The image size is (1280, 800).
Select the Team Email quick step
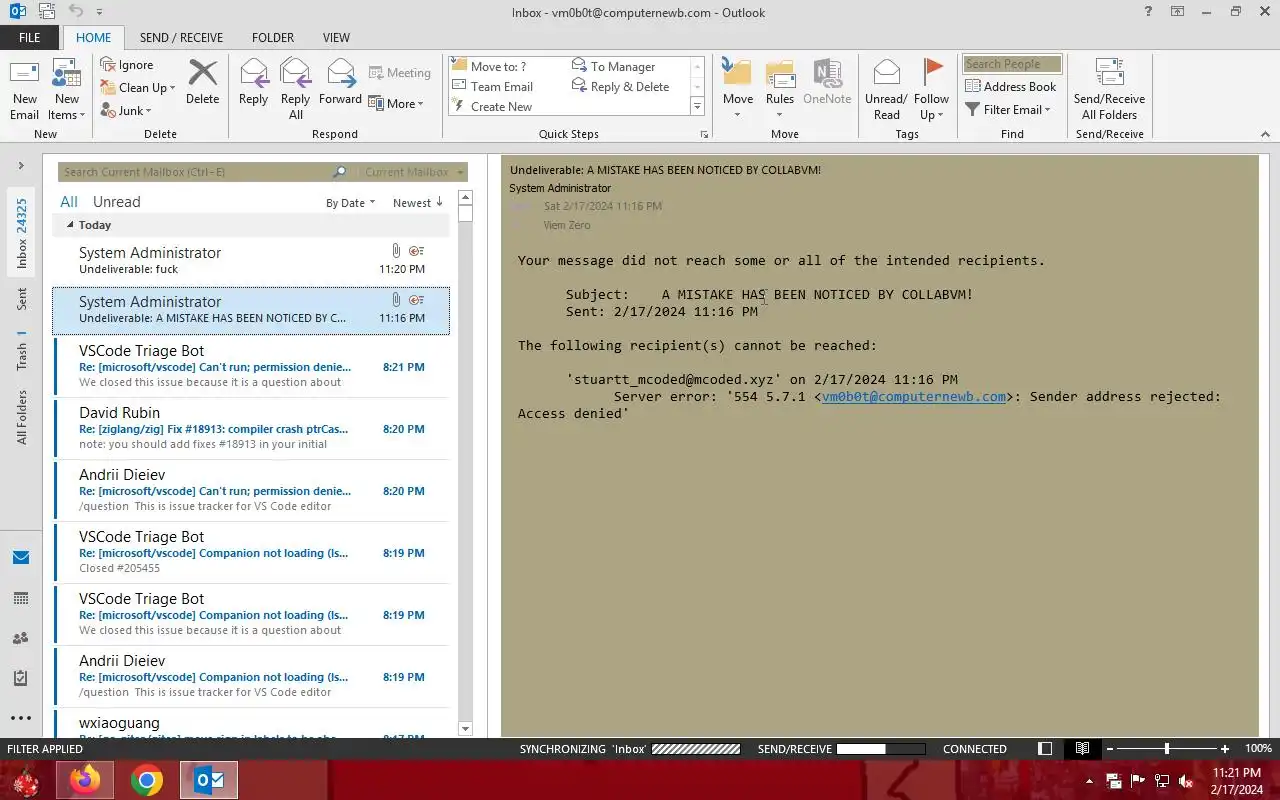[x=493, y=87]
